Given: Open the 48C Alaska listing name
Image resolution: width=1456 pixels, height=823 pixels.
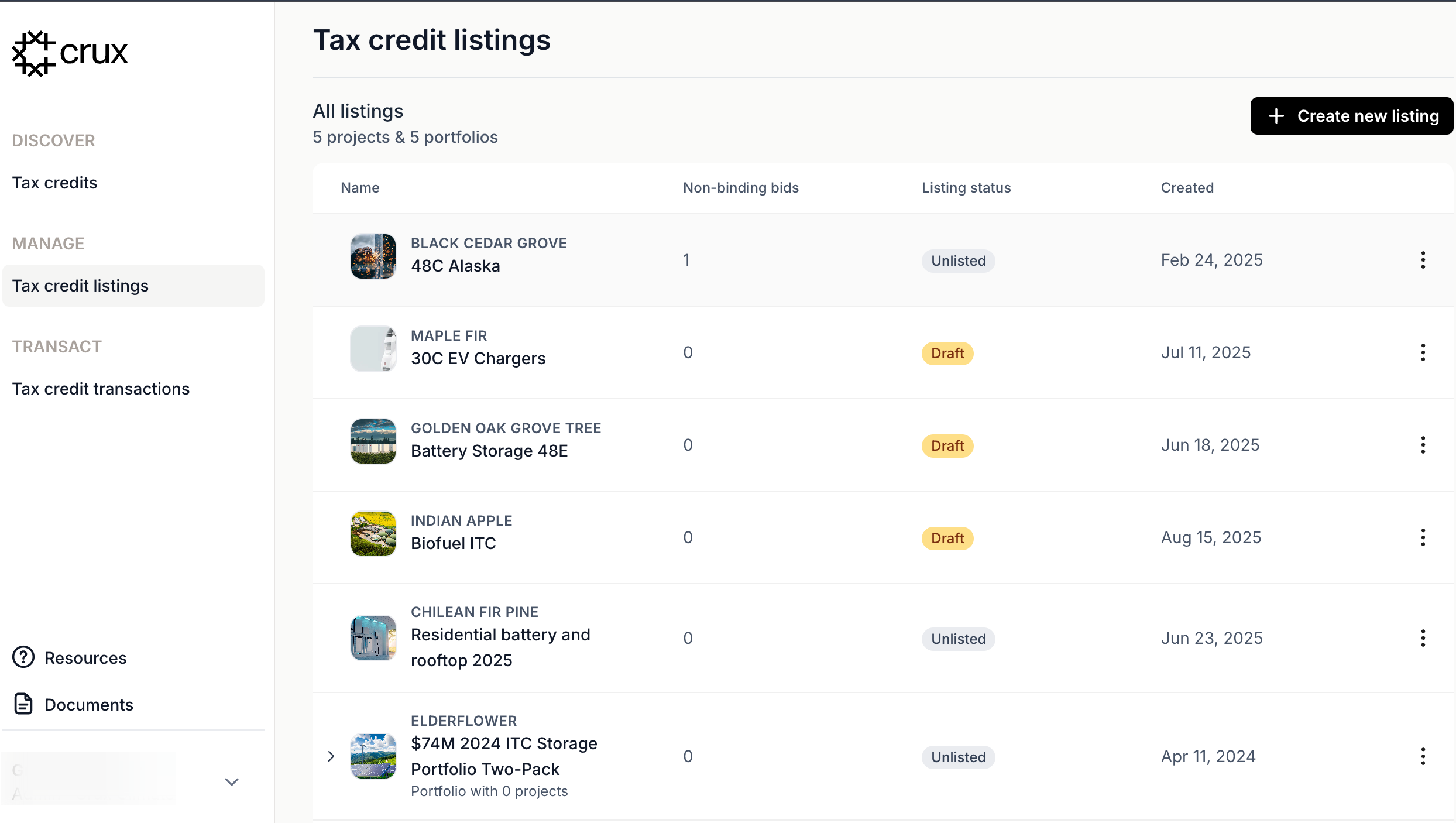Looking at the screenshot, I should [x=455, y=266].
